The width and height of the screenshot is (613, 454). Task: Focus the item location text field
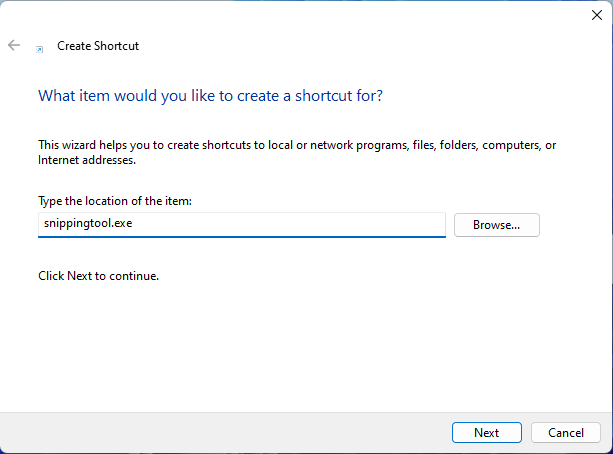[240, 224]
